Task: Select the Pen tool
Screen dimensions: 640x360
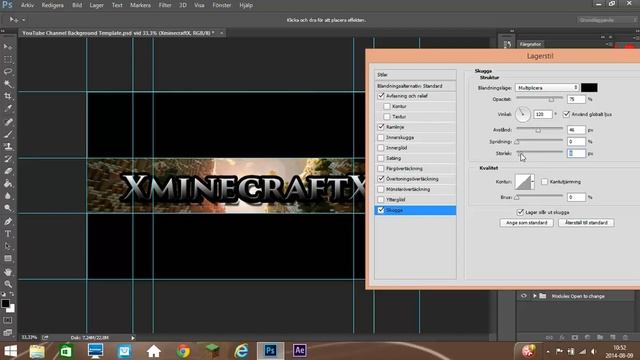Action: [x=8, y=221]
